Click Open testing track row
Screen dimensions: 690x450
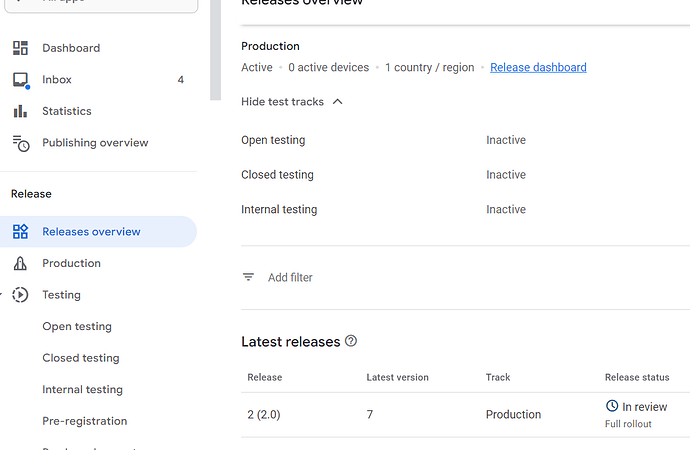pyautogui.click(x=466, y=140)
